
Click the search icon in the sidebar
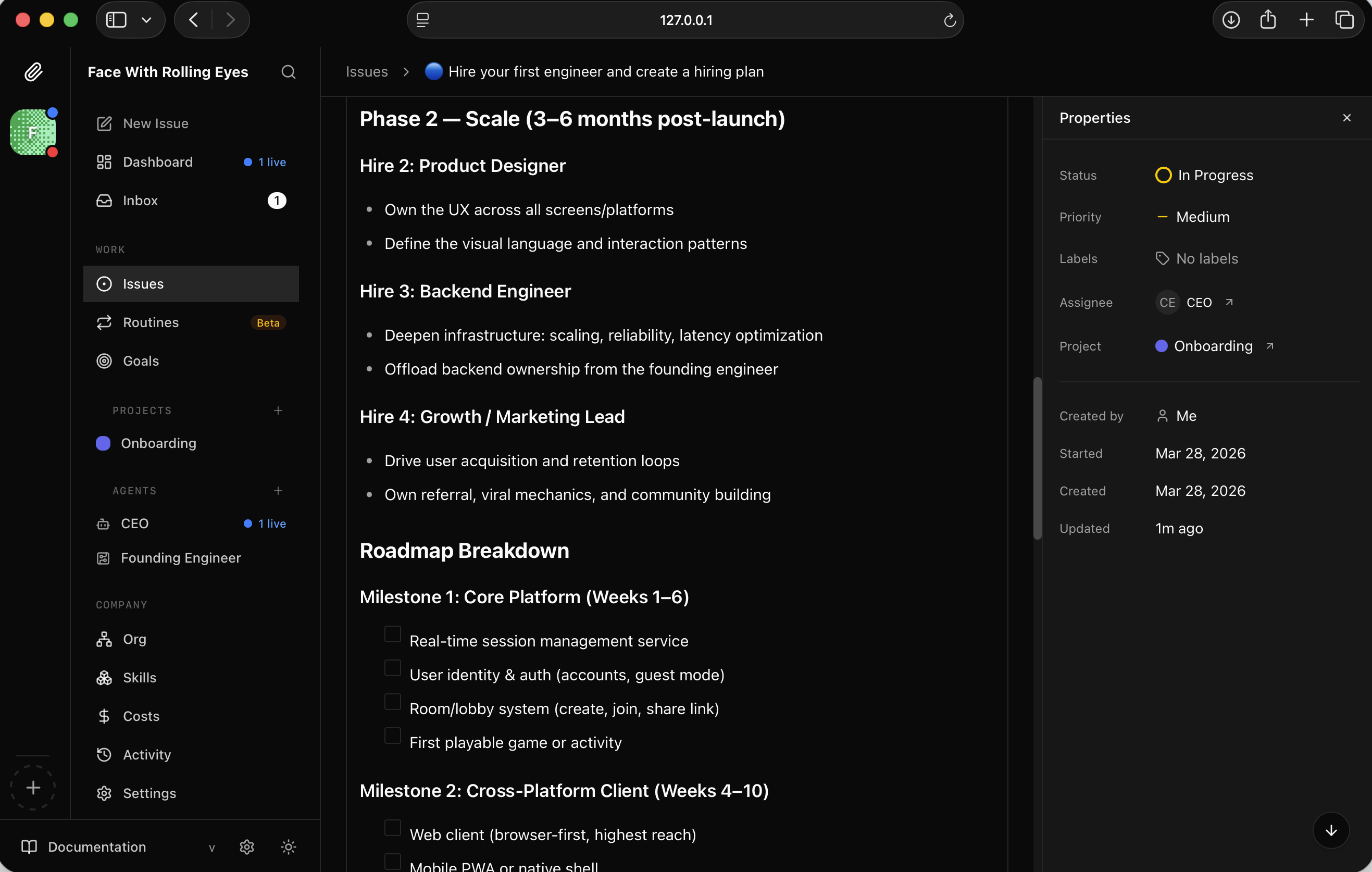pos(288,72)
